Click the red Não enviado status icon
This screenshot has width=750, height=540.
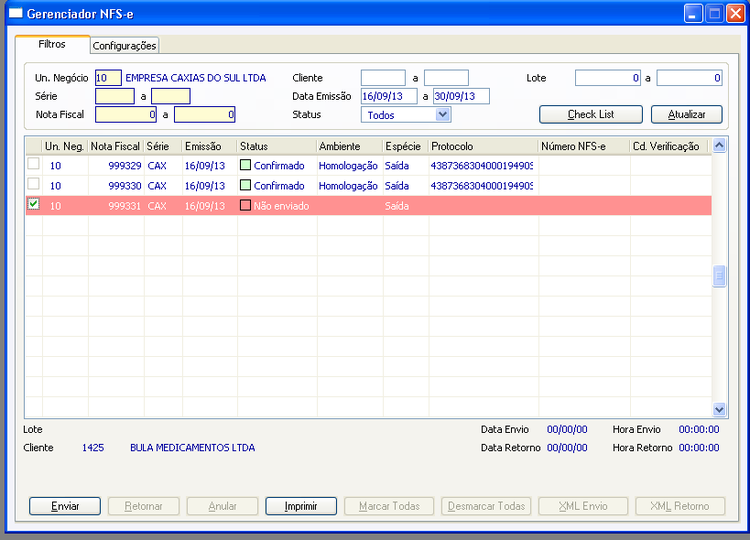point(245,205)
